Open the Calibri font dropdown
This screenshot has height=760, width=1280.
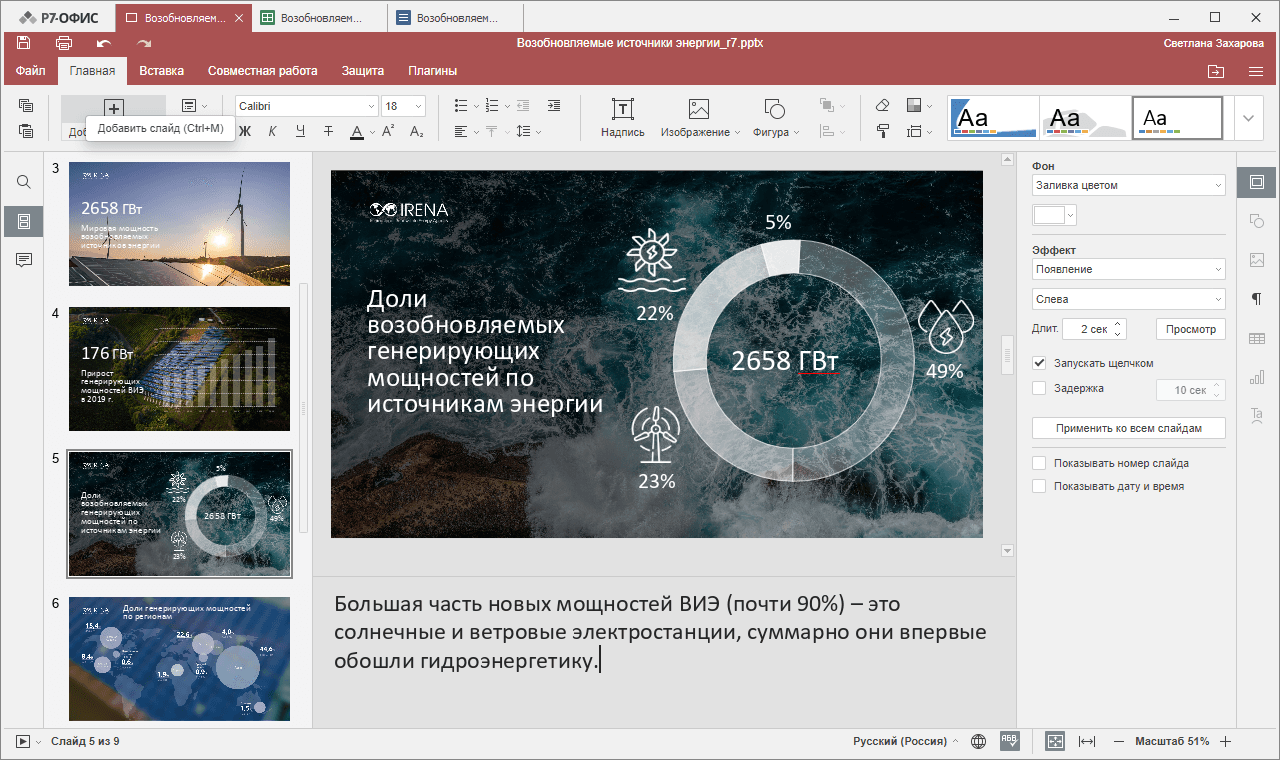[x=369, y=104]
